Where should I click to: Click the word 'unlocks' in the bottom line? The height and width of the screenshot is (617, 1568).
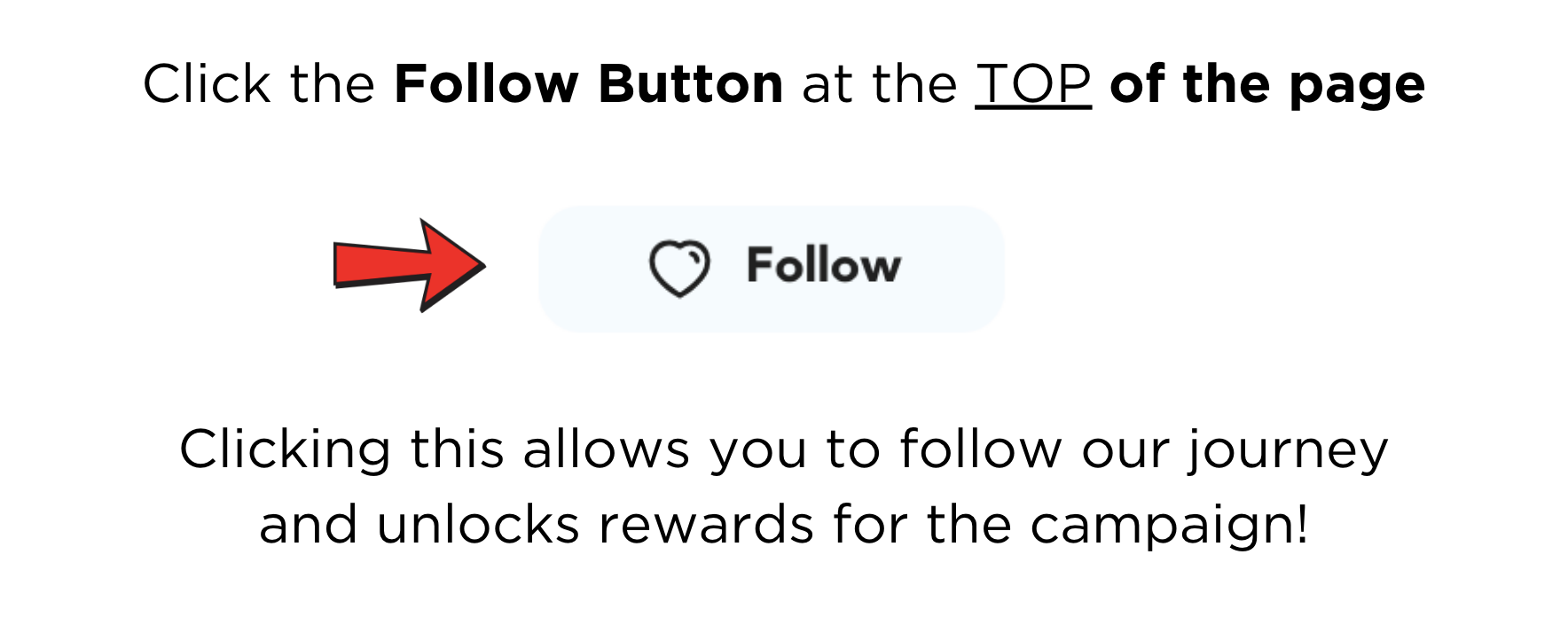click(x=478, y=524)
